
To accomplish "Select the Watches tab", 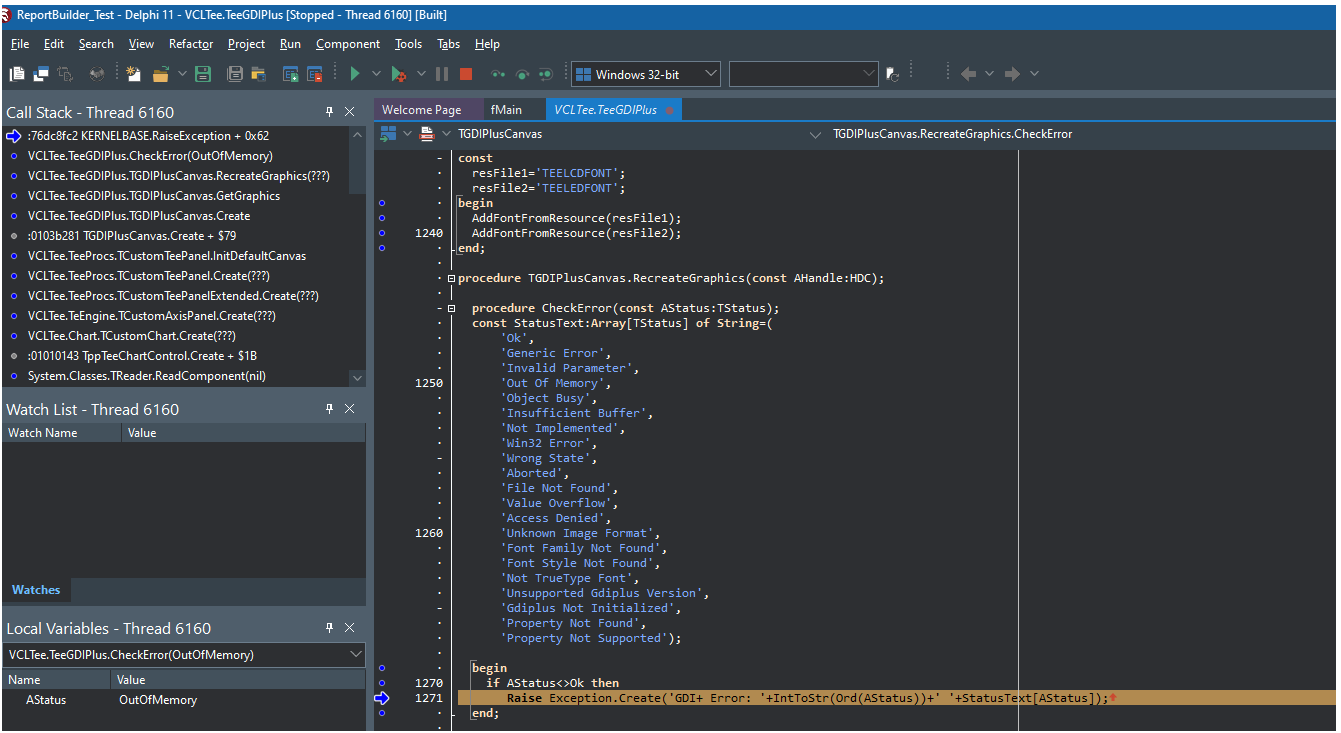I will coord(36,590).
